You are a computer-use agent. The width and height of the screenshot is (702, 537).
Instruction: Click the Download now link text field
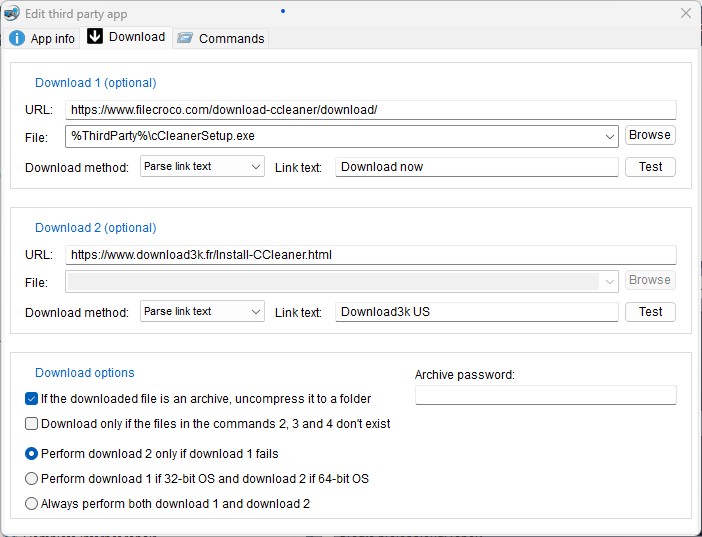(x=477, y=167)
